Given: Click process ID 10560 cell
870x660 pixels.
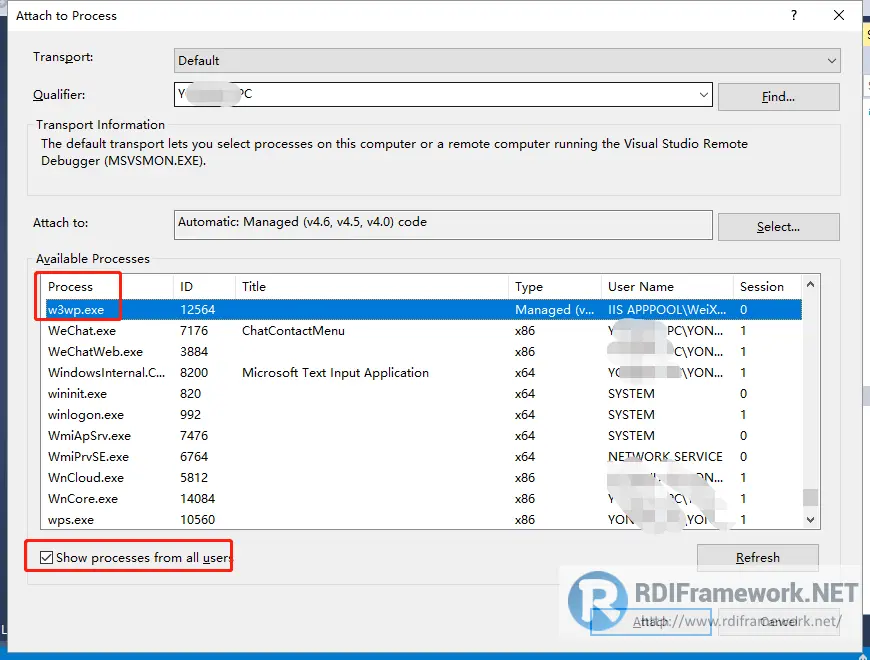Looking at the screenshot, I should click(x=198, y=520).
